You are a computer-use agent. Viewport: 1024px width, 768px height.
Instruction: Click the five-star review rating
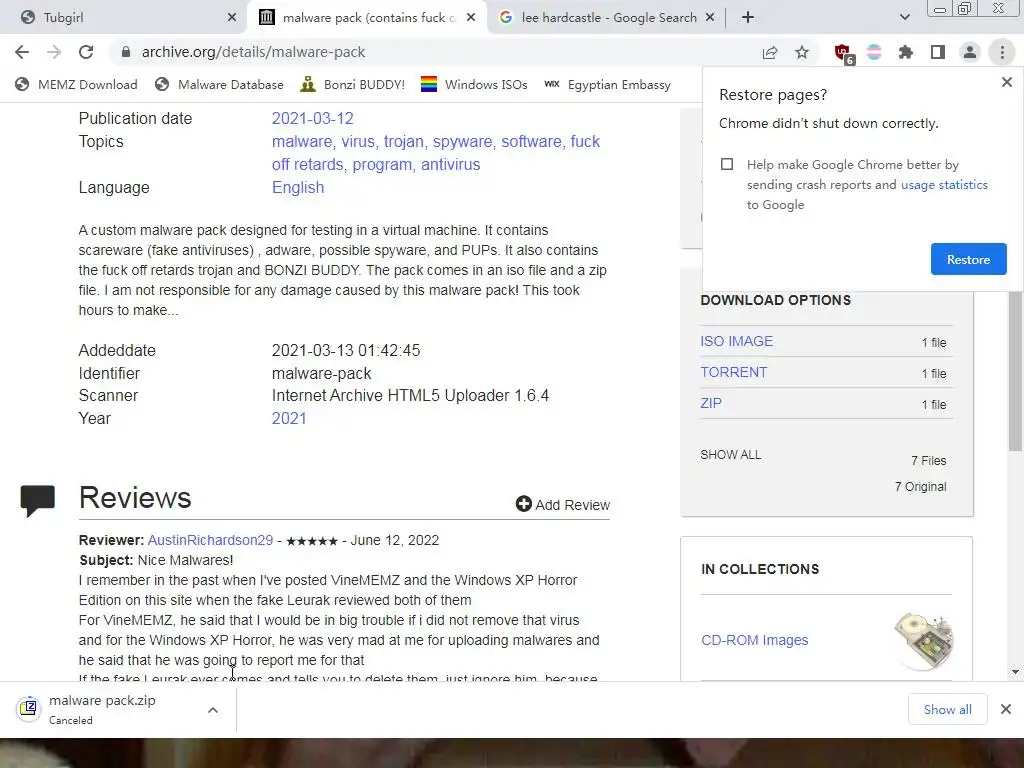click(x=312, y=541)
